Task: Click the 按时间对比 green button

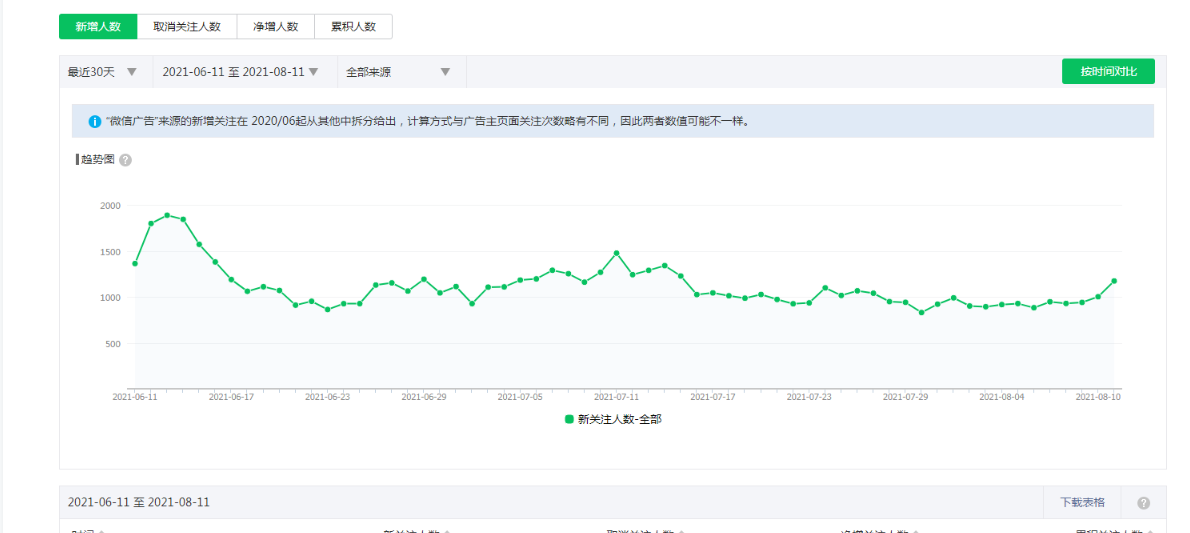Action: tap(1108, 71)
